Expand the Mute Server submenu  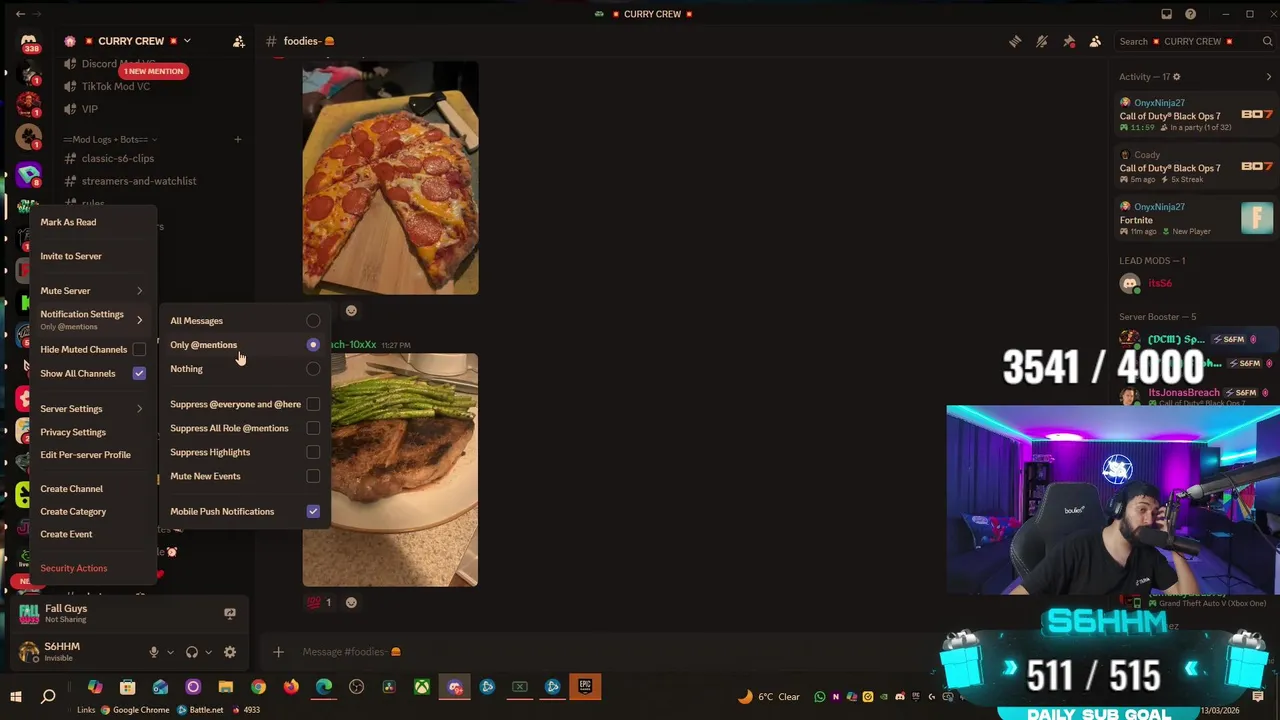(92, 291)
